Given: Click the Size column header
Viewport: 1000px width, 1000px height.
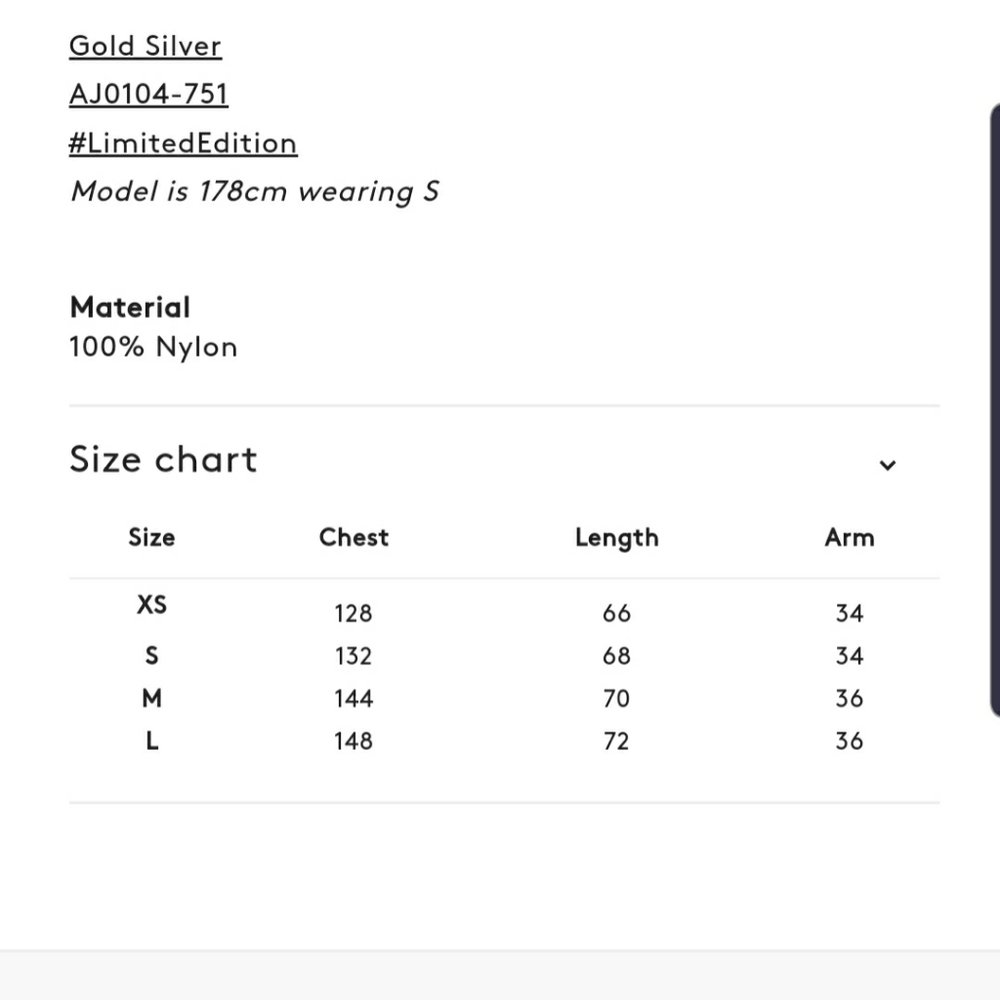Looking at the screenshot, I should click(152, 538).
